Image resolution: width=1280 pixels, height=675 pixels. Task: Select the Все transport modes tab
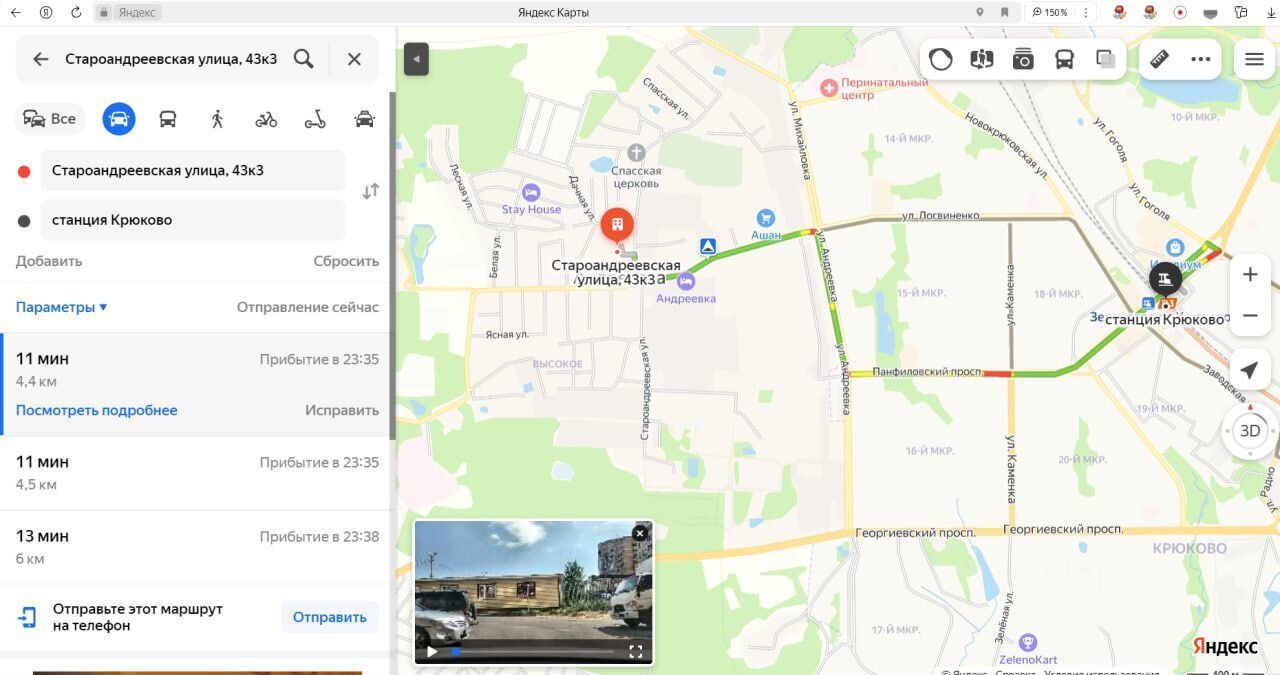[50, 119]
